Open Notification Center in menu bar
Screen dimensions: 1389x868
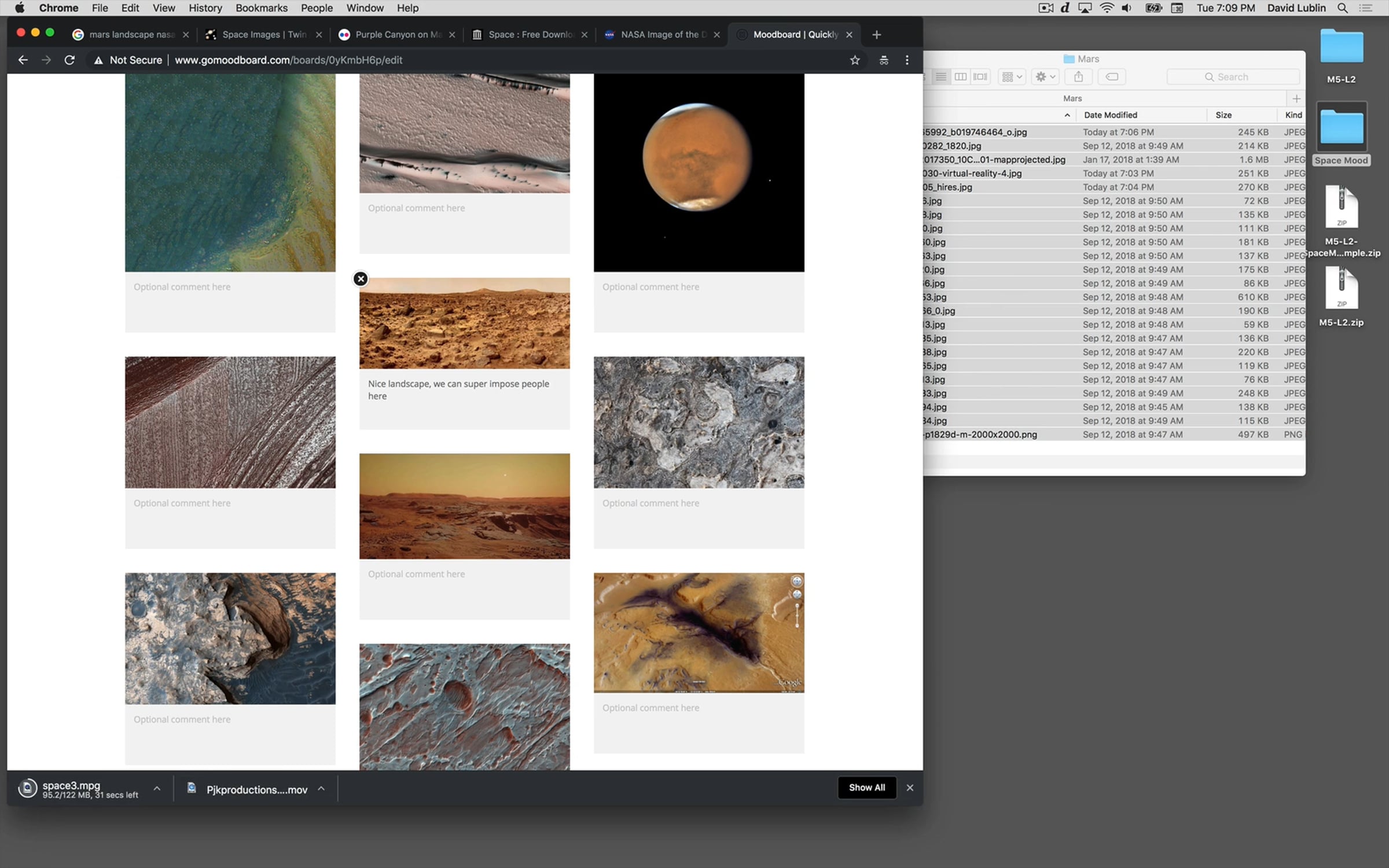(x=1366, y=8)
